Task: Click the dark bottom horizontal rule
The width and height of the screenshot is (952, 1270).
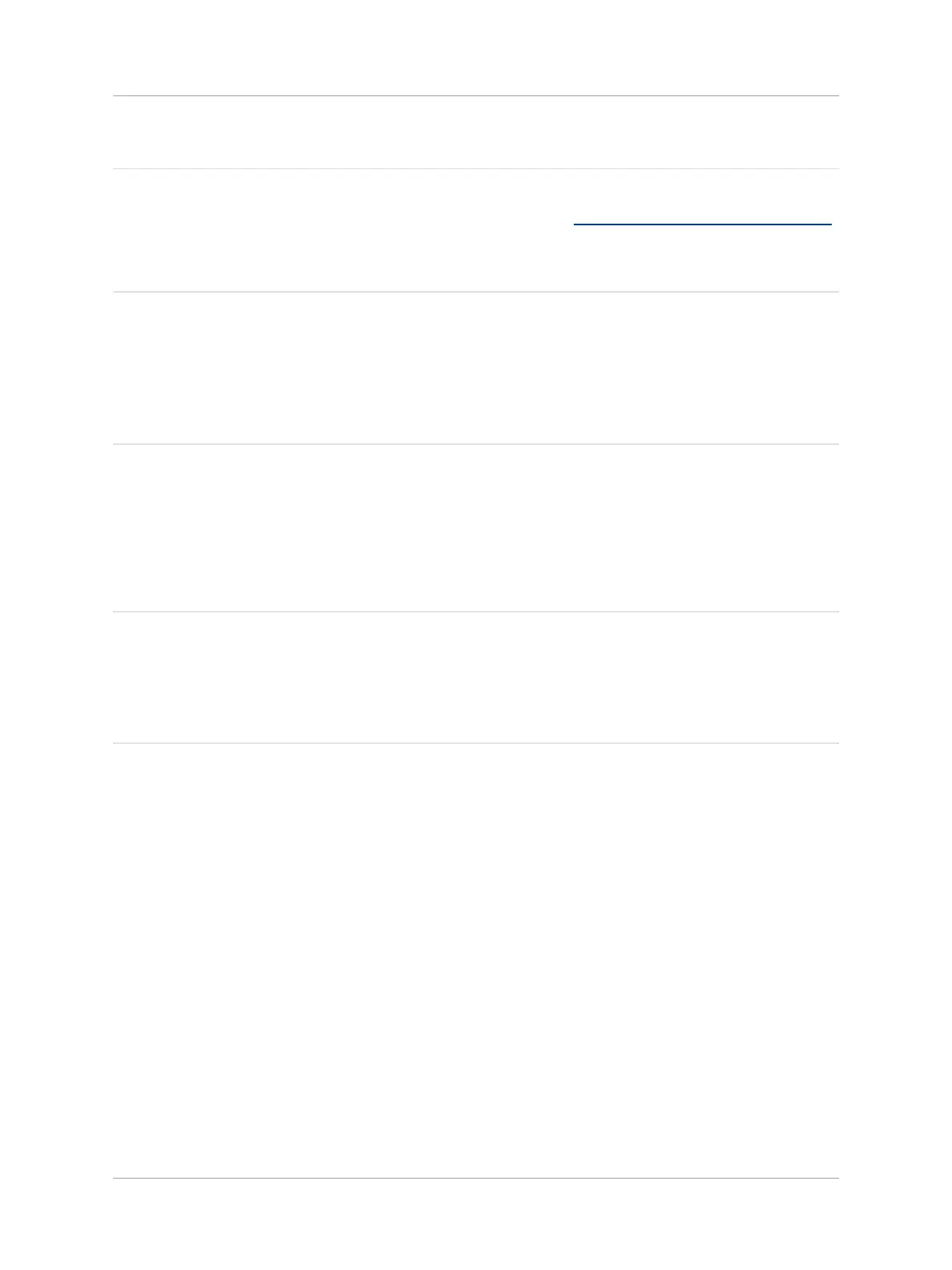Action: pyautogui.click(x=475, y=1178)
